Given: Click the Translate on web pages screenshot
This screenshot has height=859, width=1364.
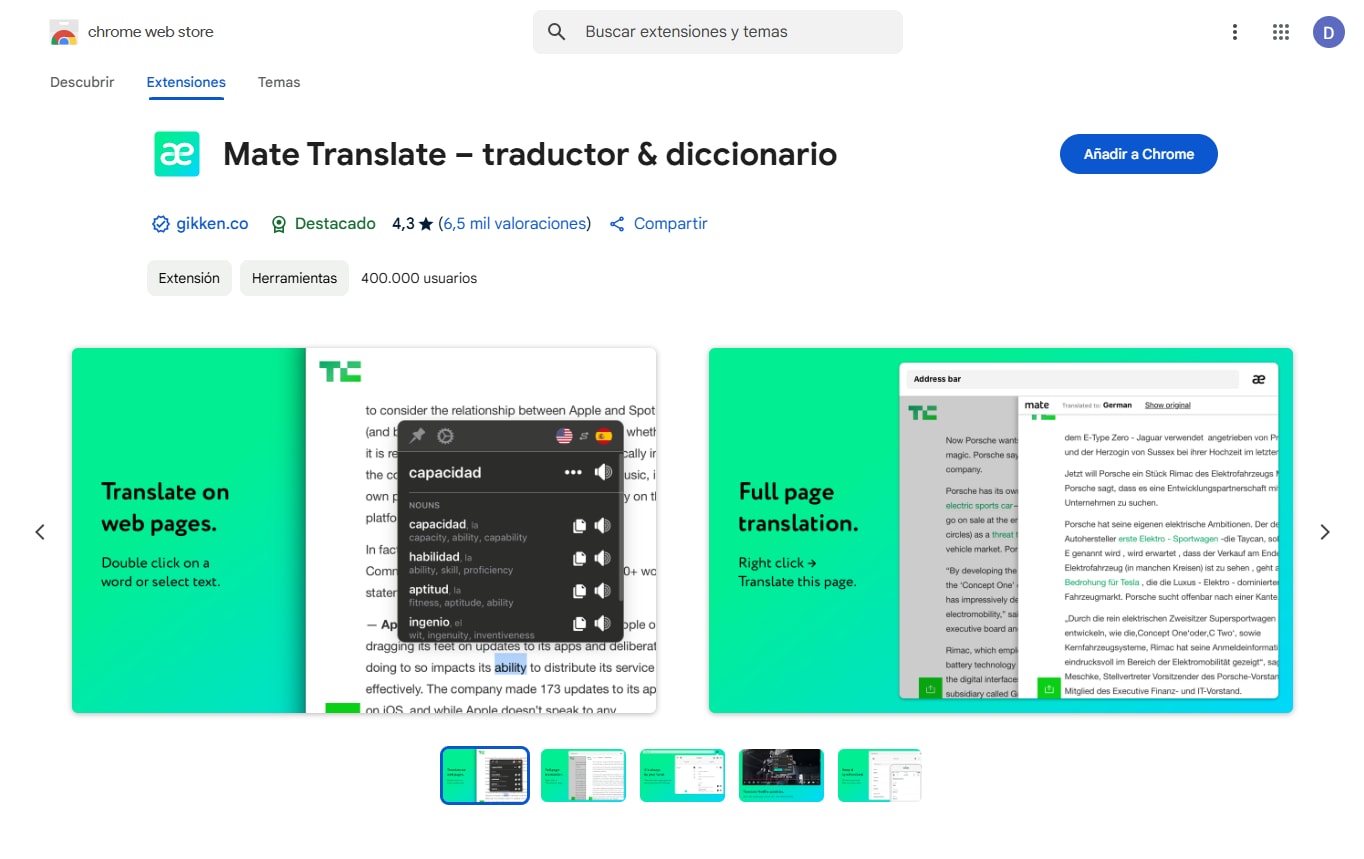Looking at the screenshot, I should 364,530.
